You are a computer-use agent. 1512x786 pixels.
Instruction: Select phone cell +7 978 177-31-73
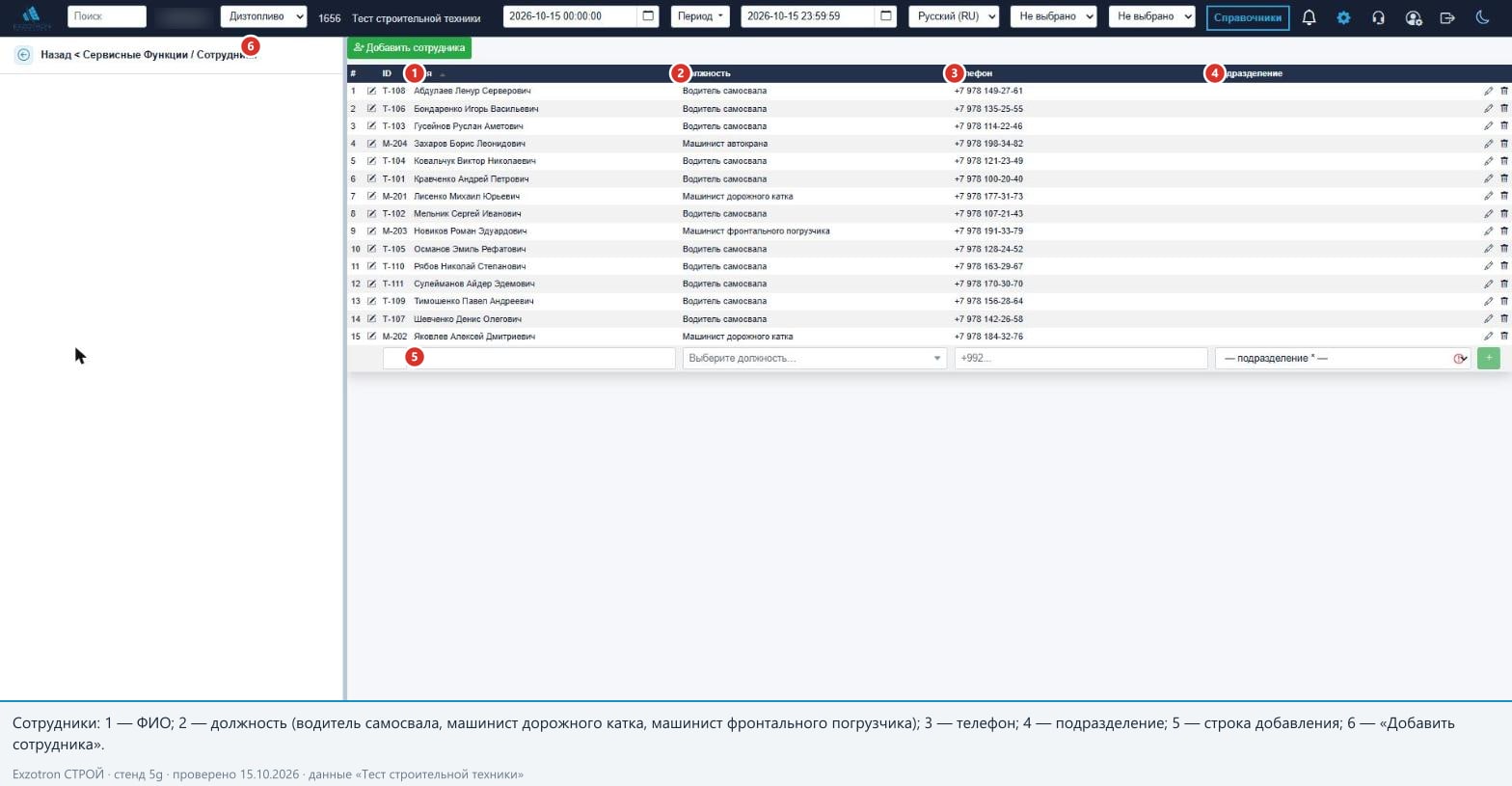[988, 197]
